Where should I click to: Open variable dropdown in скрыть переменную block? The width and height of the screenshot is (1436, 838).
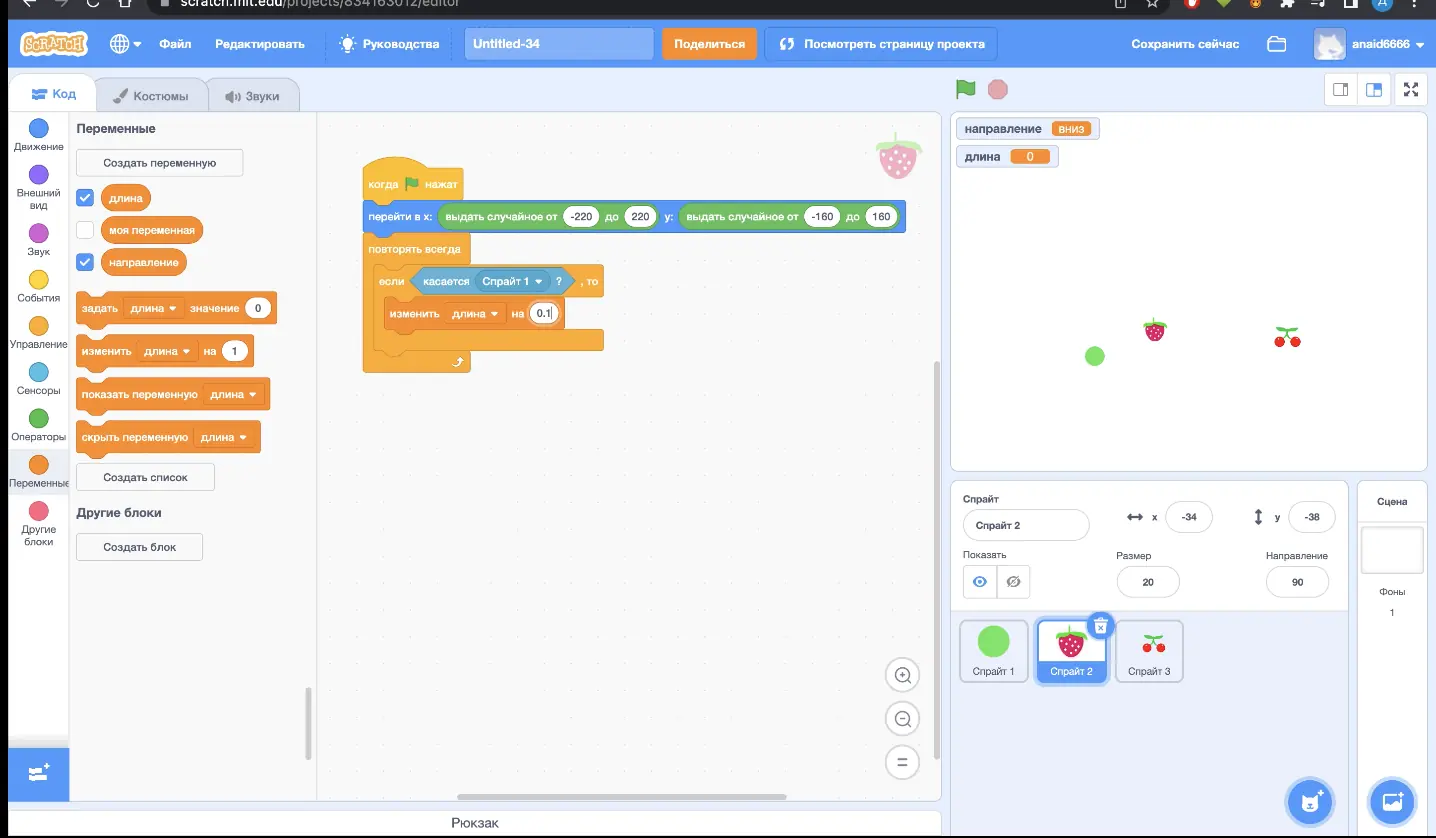(x=224, y=437)
